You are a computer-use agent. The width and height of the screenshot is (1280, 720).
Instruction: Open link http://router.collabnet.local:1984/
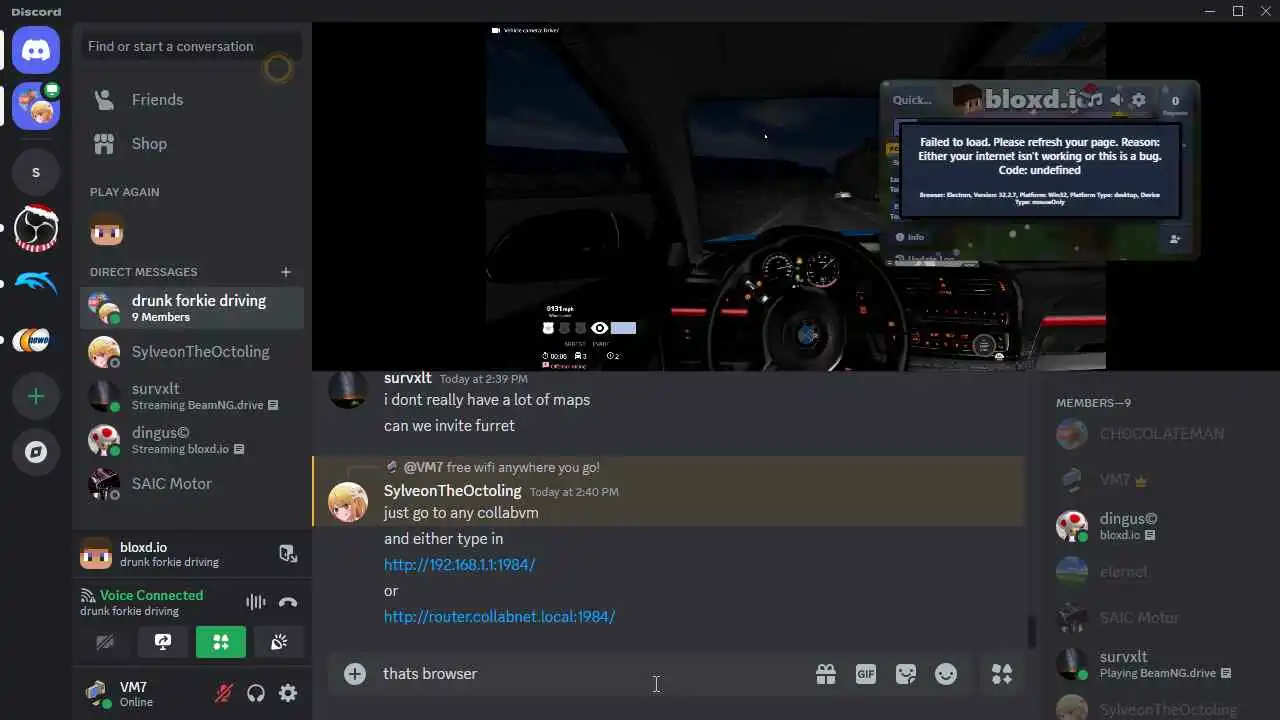(x=499, y=617)
